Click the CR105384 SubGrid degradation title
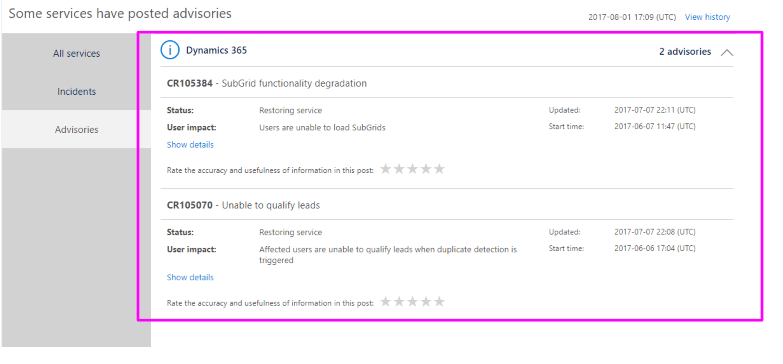Viewport: 783px width, 364px height. pyautogui.click(x=267, y=83)
